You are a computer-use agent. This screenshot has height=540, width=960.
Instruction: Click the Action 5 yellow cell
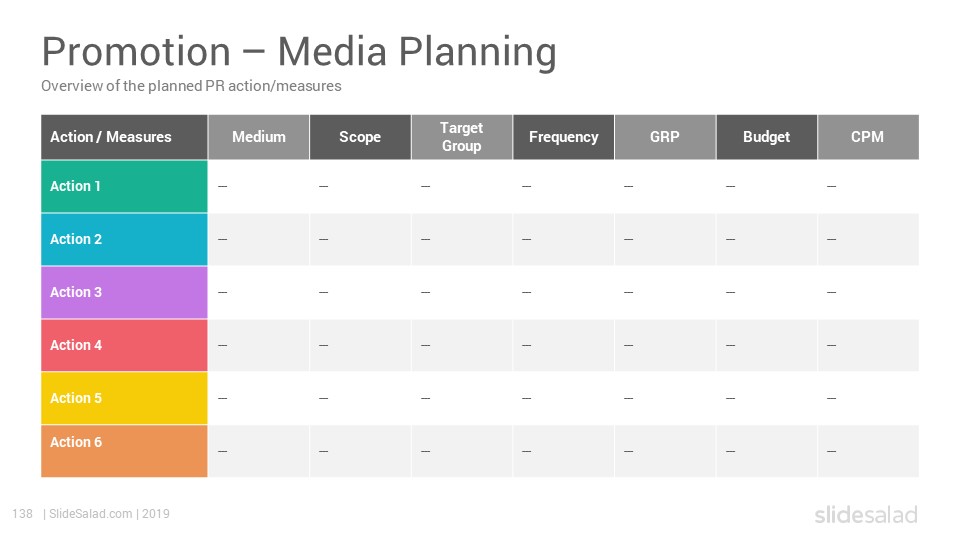tap(124, 398)
